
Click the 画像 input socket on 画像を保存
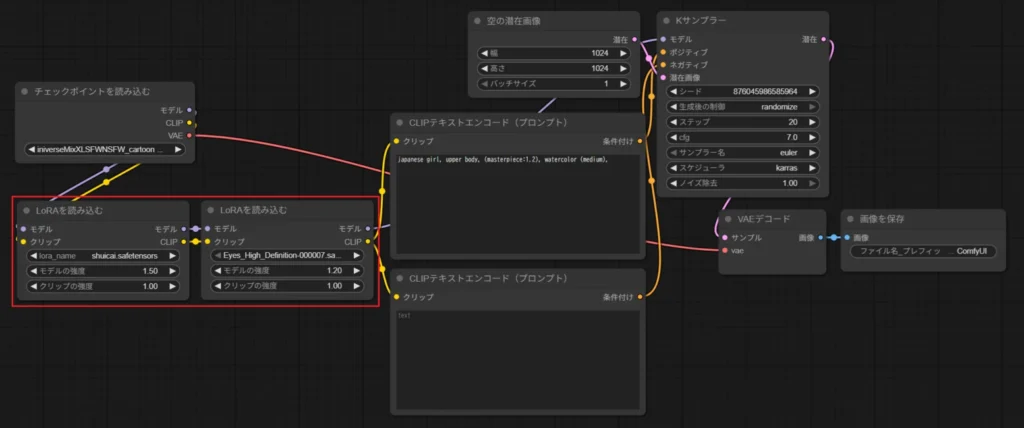(847, 238)
